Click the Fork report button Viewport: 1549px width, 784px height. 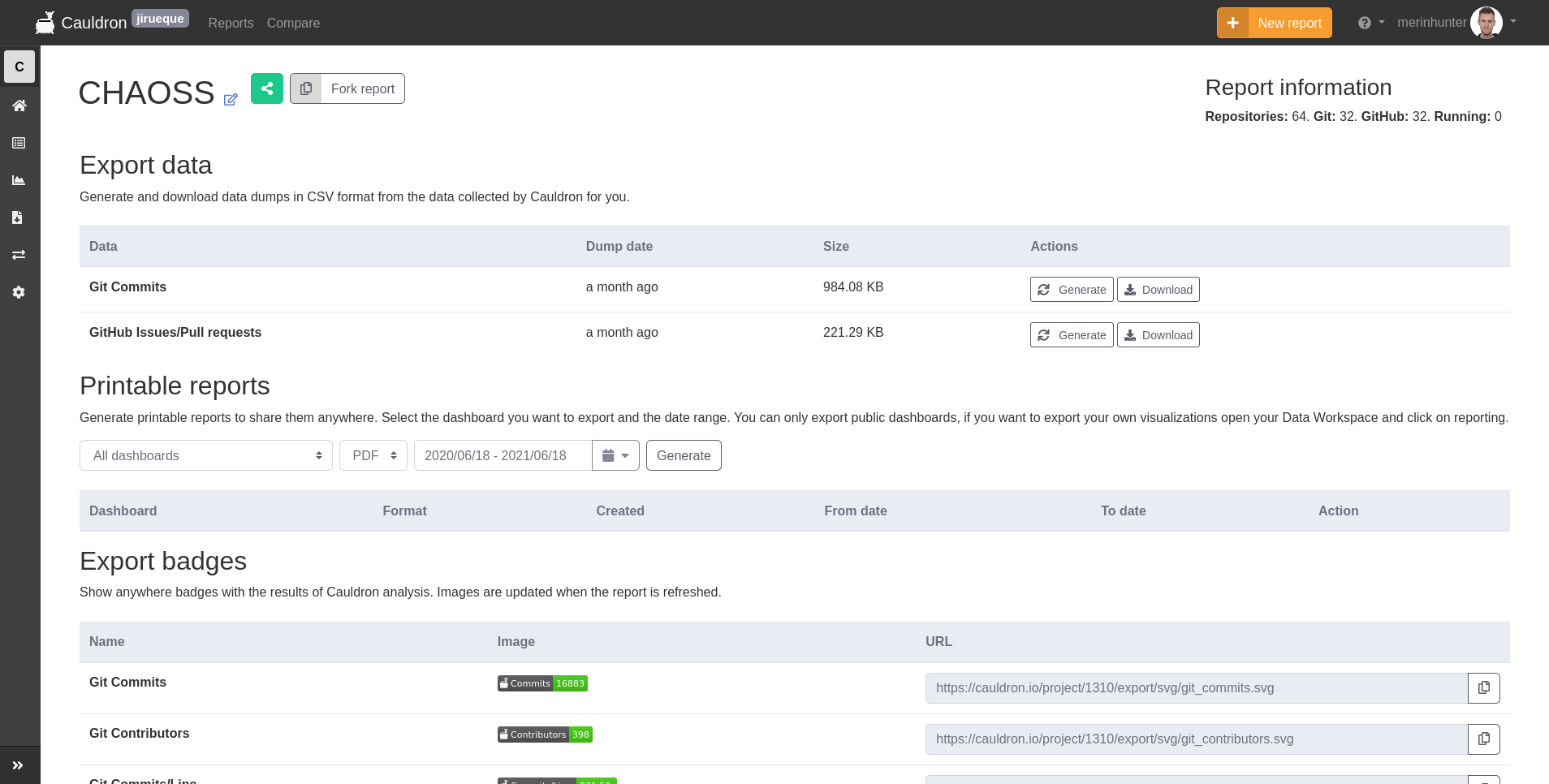click(347, 88)
